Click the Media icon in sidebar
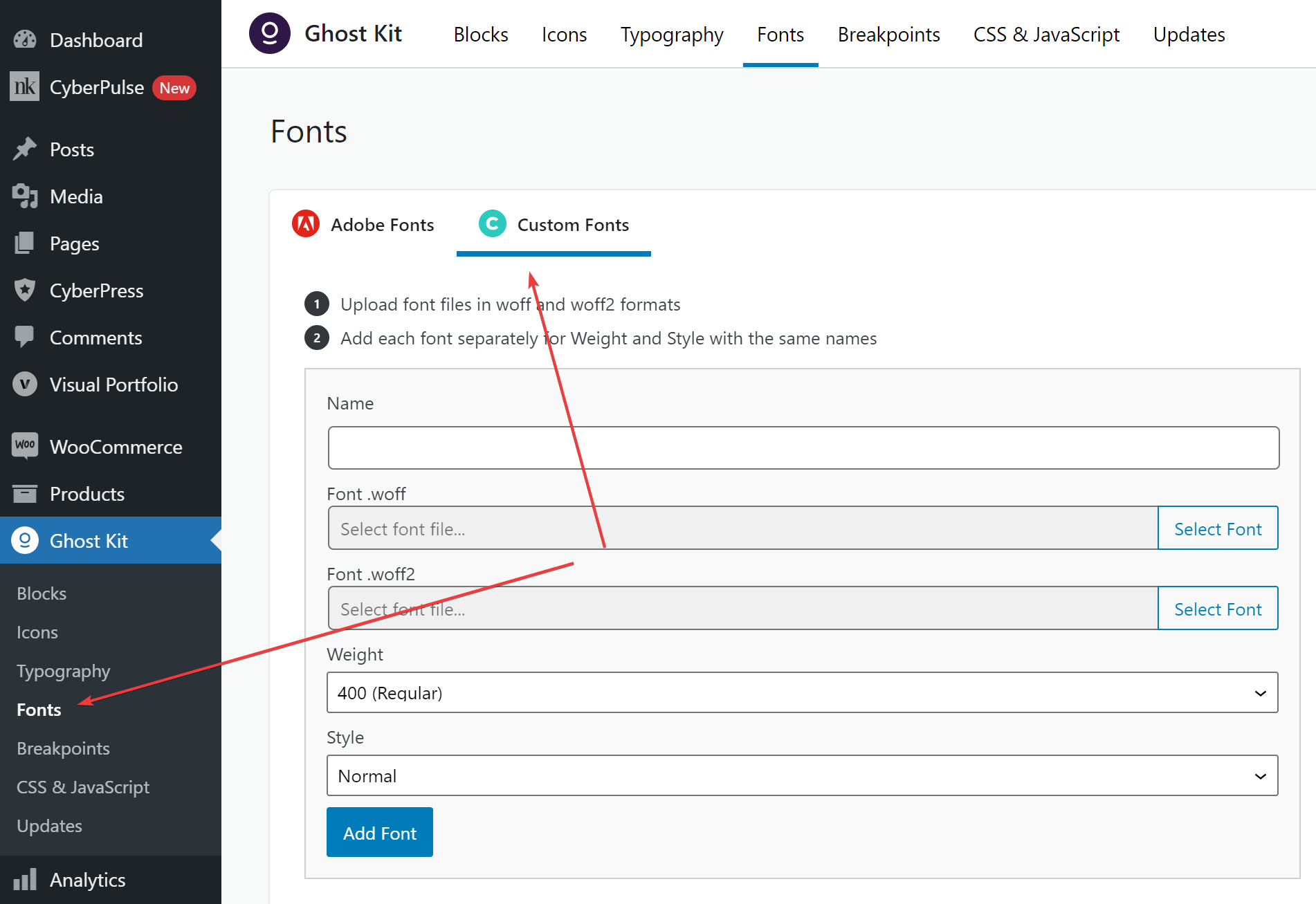1316x904 pixels. (25, 196)
